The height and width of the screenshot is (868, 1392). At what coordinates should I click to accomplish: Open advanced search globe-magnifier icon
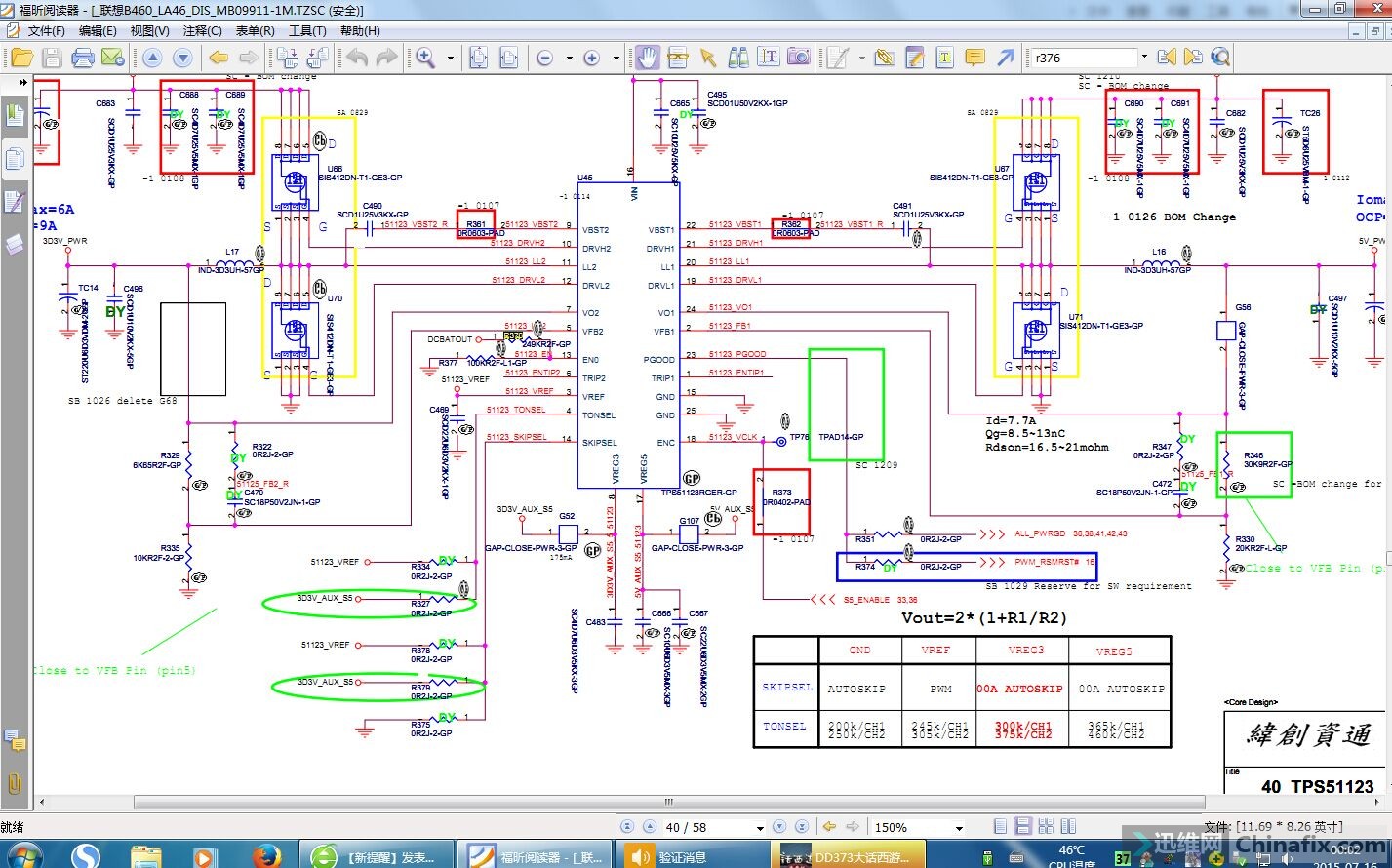pos(1220,58)
